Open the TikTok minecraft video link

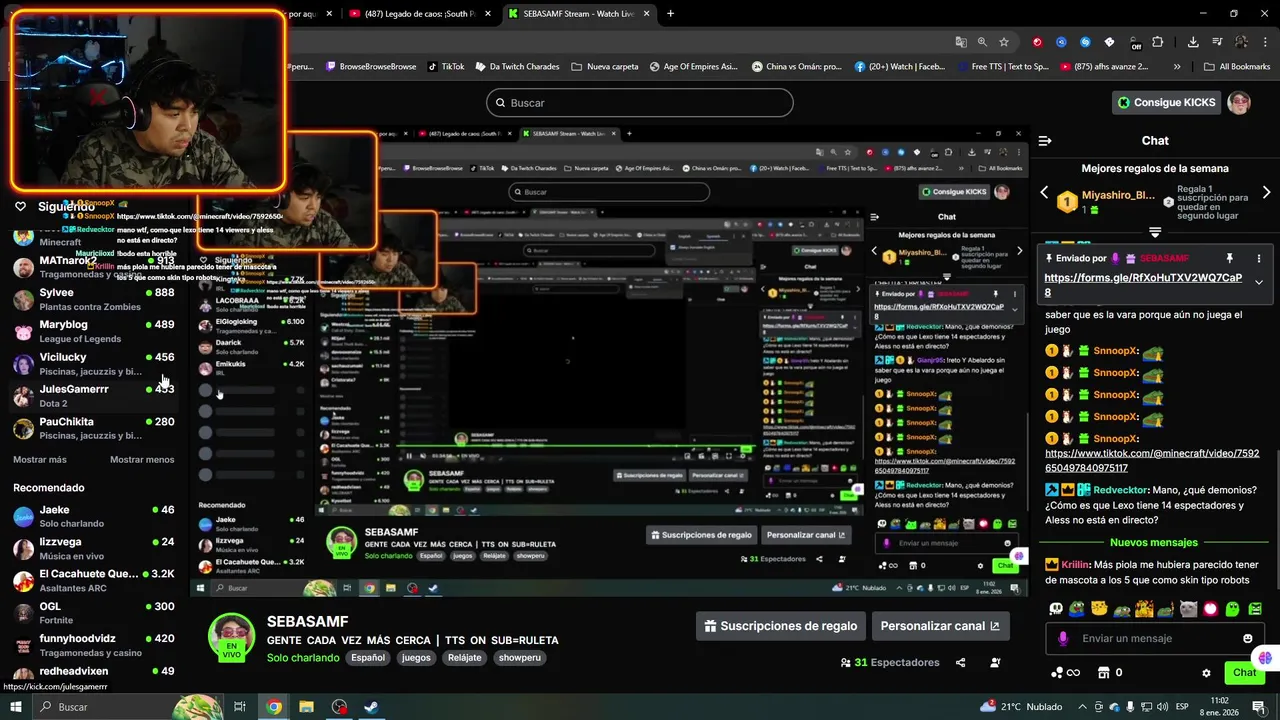1152,460
